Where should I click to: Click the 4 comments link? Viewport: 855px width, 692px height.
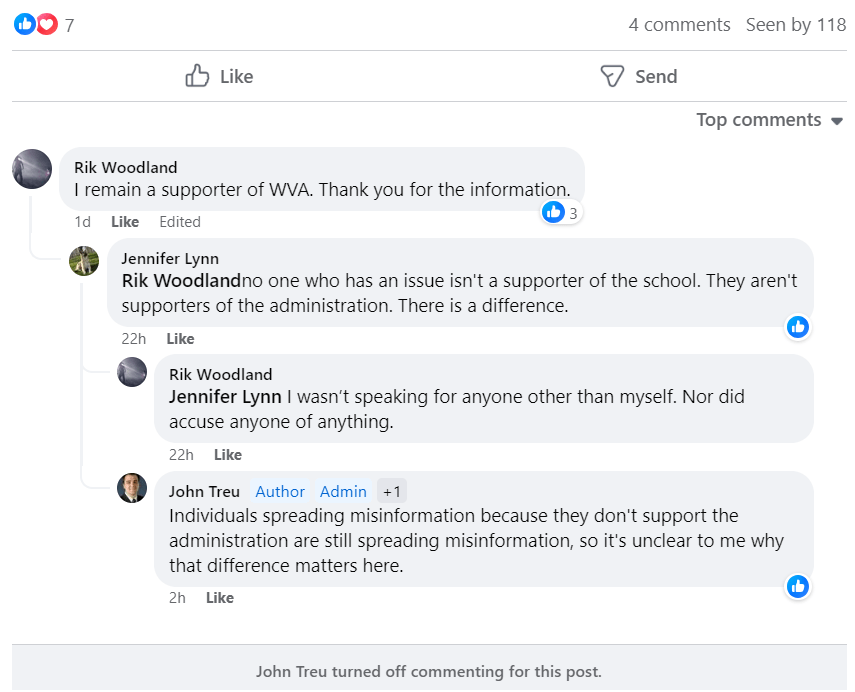pyautogui.click(x=679, y=25)
